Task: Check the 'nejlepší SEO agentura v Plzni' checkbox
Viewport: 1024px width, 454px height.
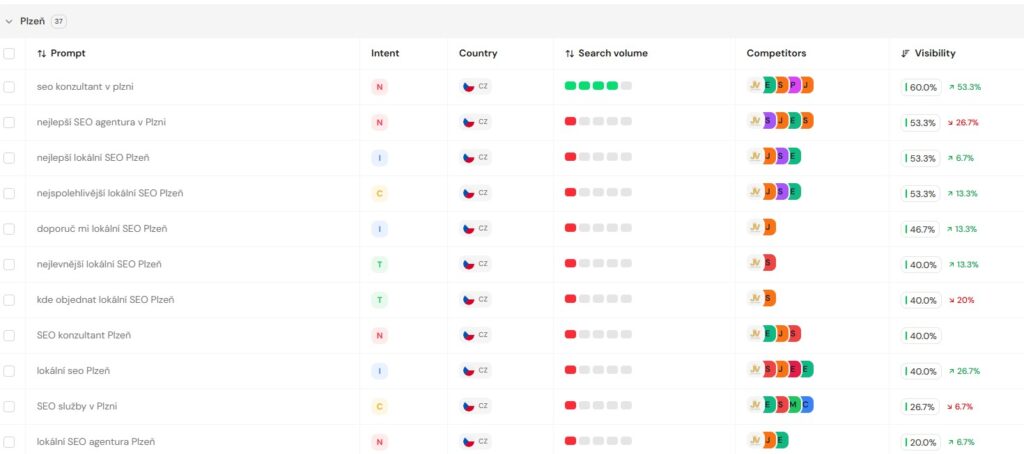Action: (9, 122)
